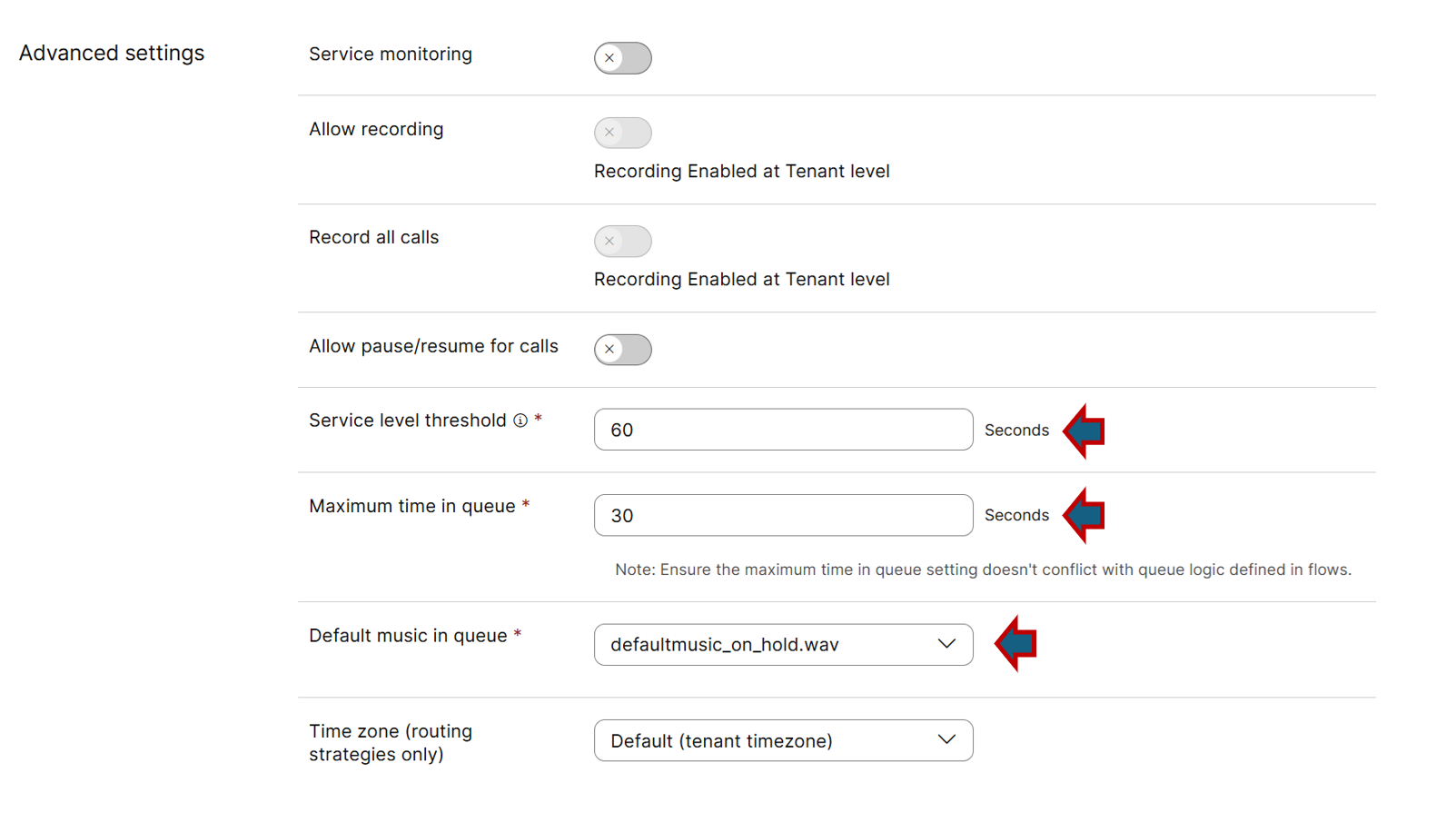Open the Default music in queue dropdown
Screen dimensions: 1456x822
783,645
